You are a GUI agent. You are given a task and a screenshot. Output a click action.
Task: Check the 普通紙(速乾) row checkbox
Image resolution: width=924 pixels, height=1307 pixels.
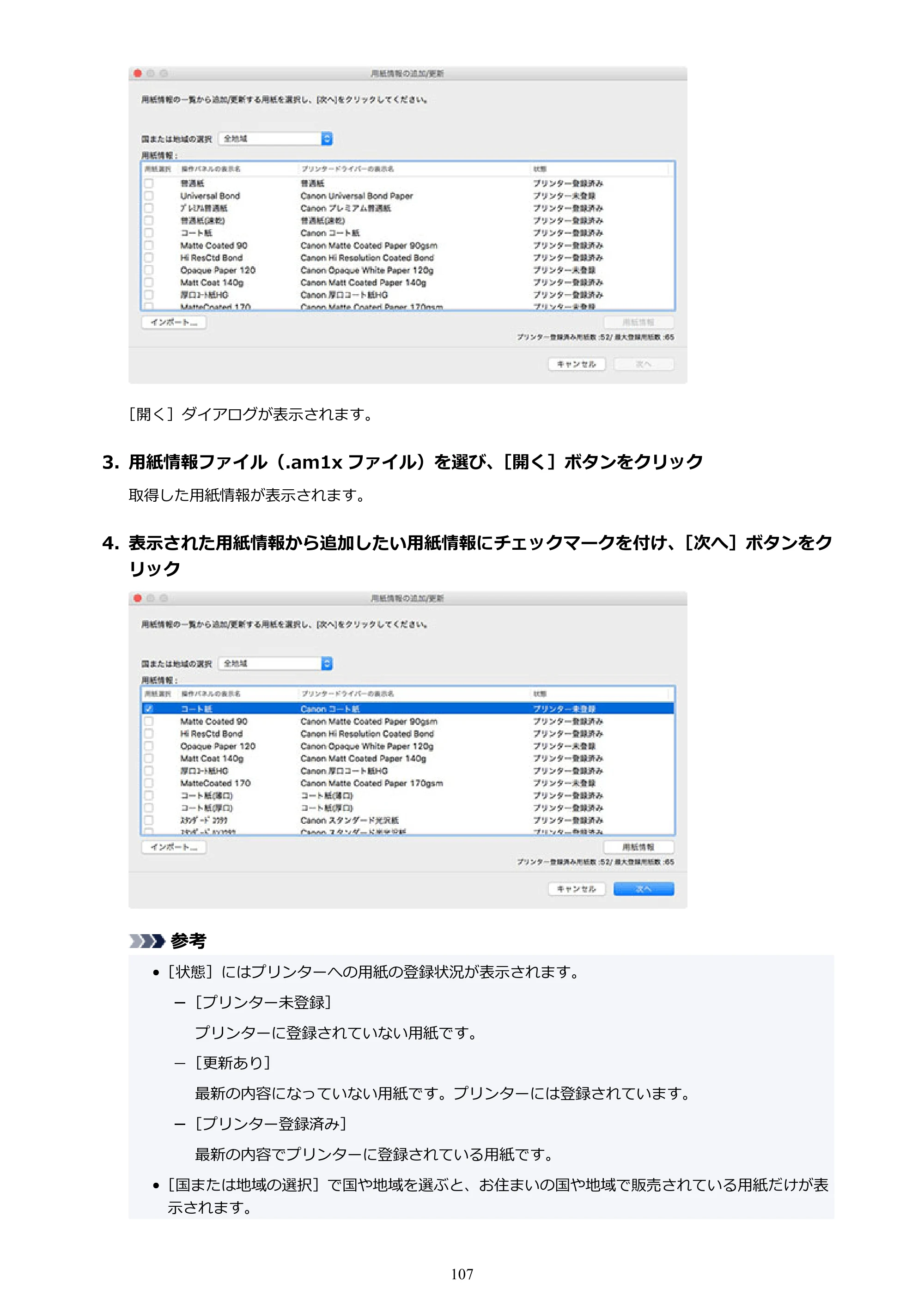pos(149,220)
